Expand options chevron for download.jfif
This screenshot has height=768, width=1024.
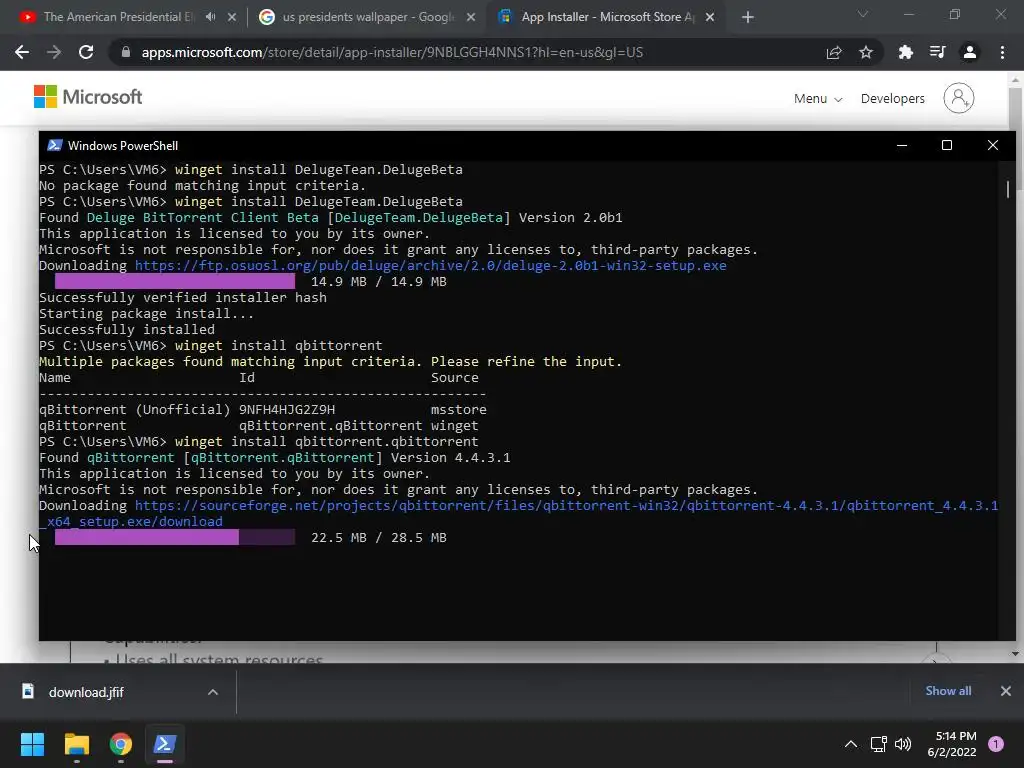[x=213, y=692]
